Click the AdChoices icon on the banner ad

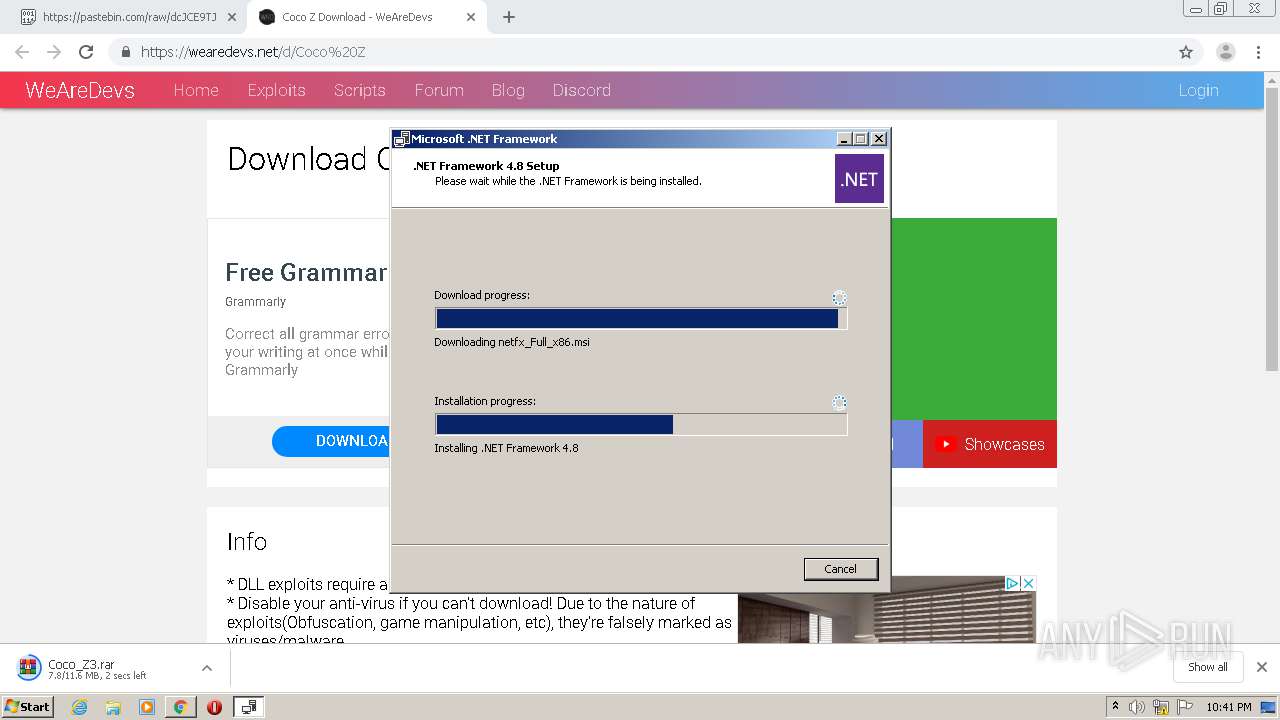click(1012, 583)
